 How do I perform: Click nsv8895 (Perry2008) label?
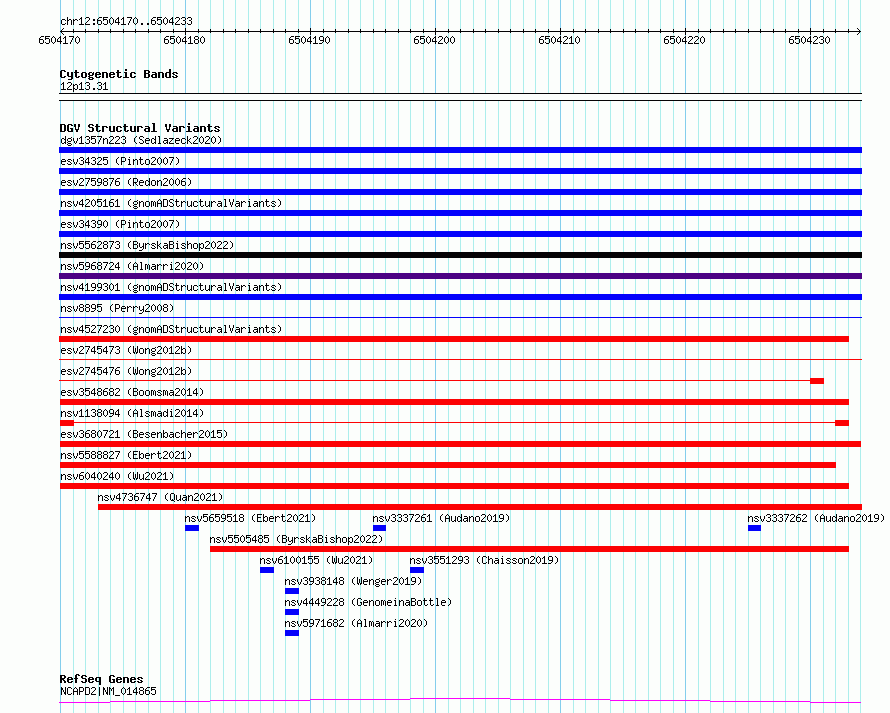click(117, 308)
